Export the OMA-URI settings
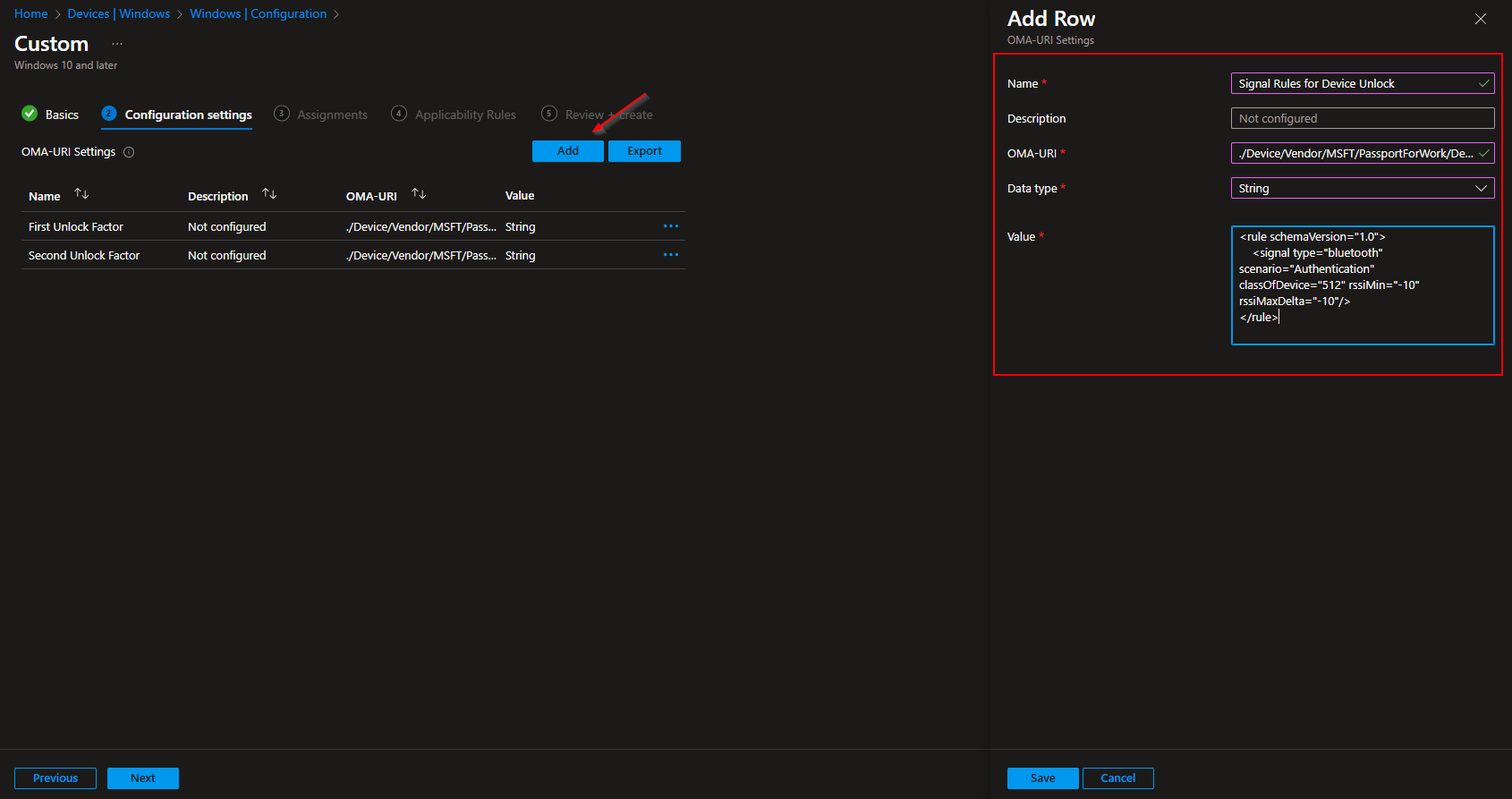 644,151
